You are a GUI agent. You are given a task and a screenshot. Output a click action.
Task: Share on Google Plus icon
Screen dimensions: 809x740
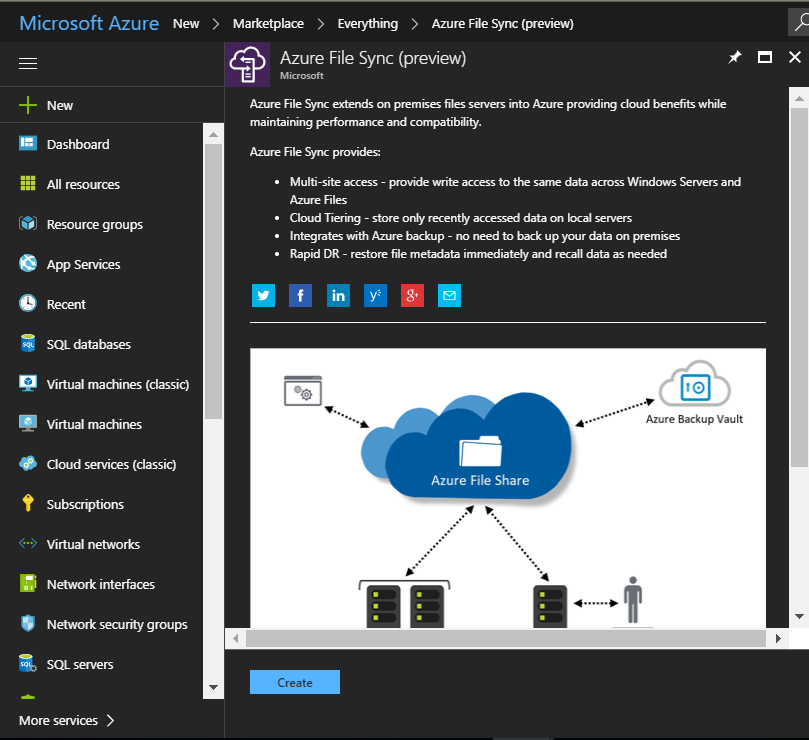[x=412, y=296]
